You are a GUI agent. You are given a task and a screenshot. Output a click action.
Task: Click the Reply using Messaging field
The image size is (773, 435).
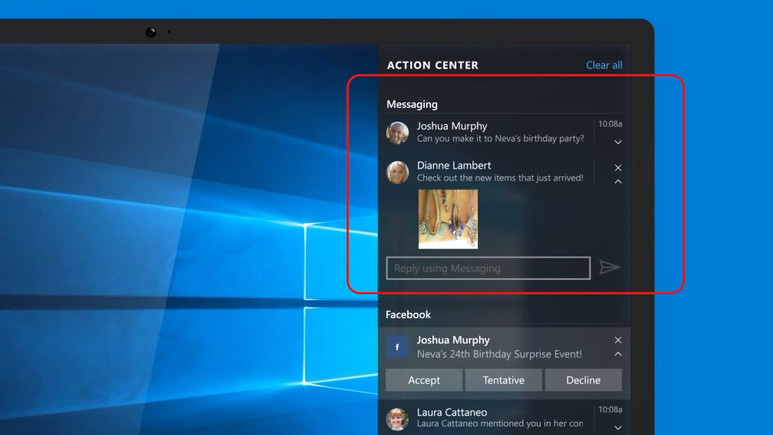[488, 268]
